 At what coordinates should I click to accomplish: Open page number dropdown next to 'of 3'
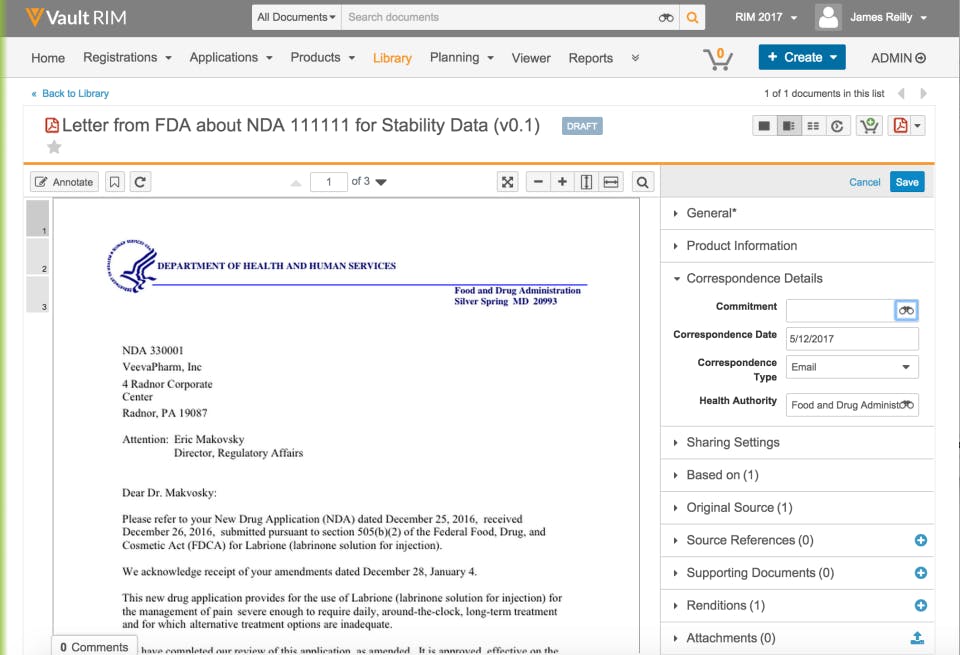(x=381, y=182)
